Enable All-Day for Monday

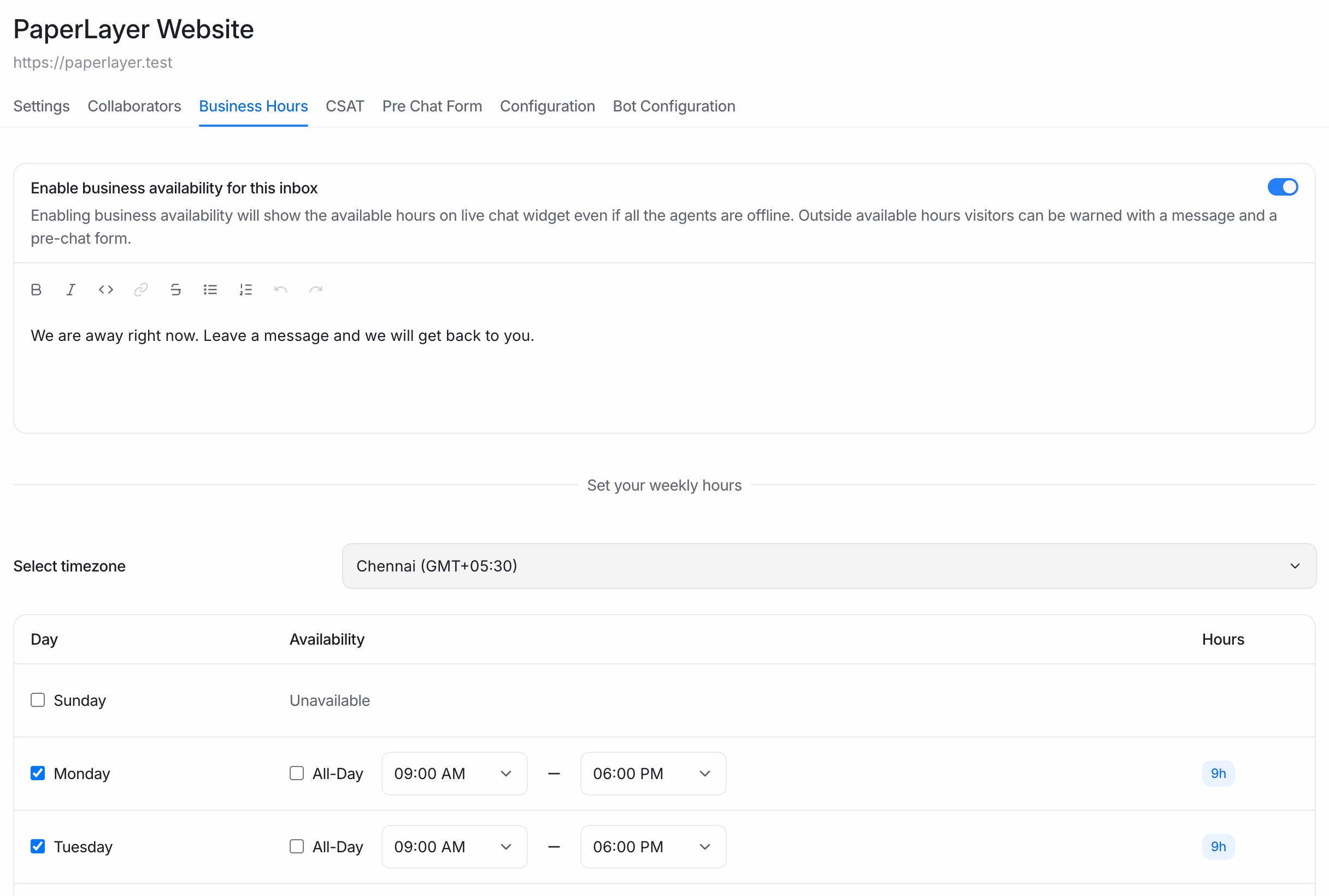(x=297, y=773)
